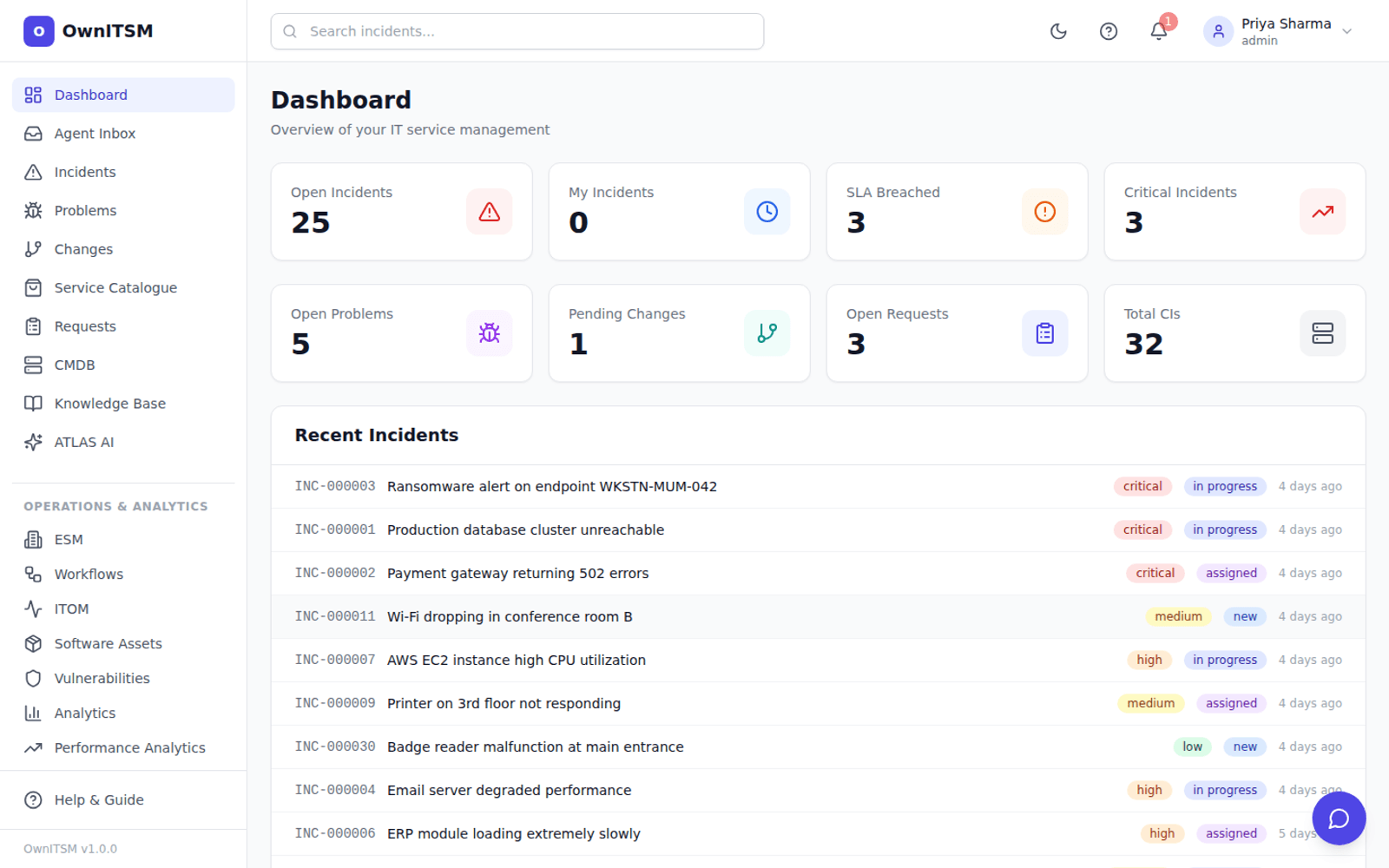The height and width of the screenshot is (868, 1389).
Task: Click the Software Assets box icon
Action: 33,644
